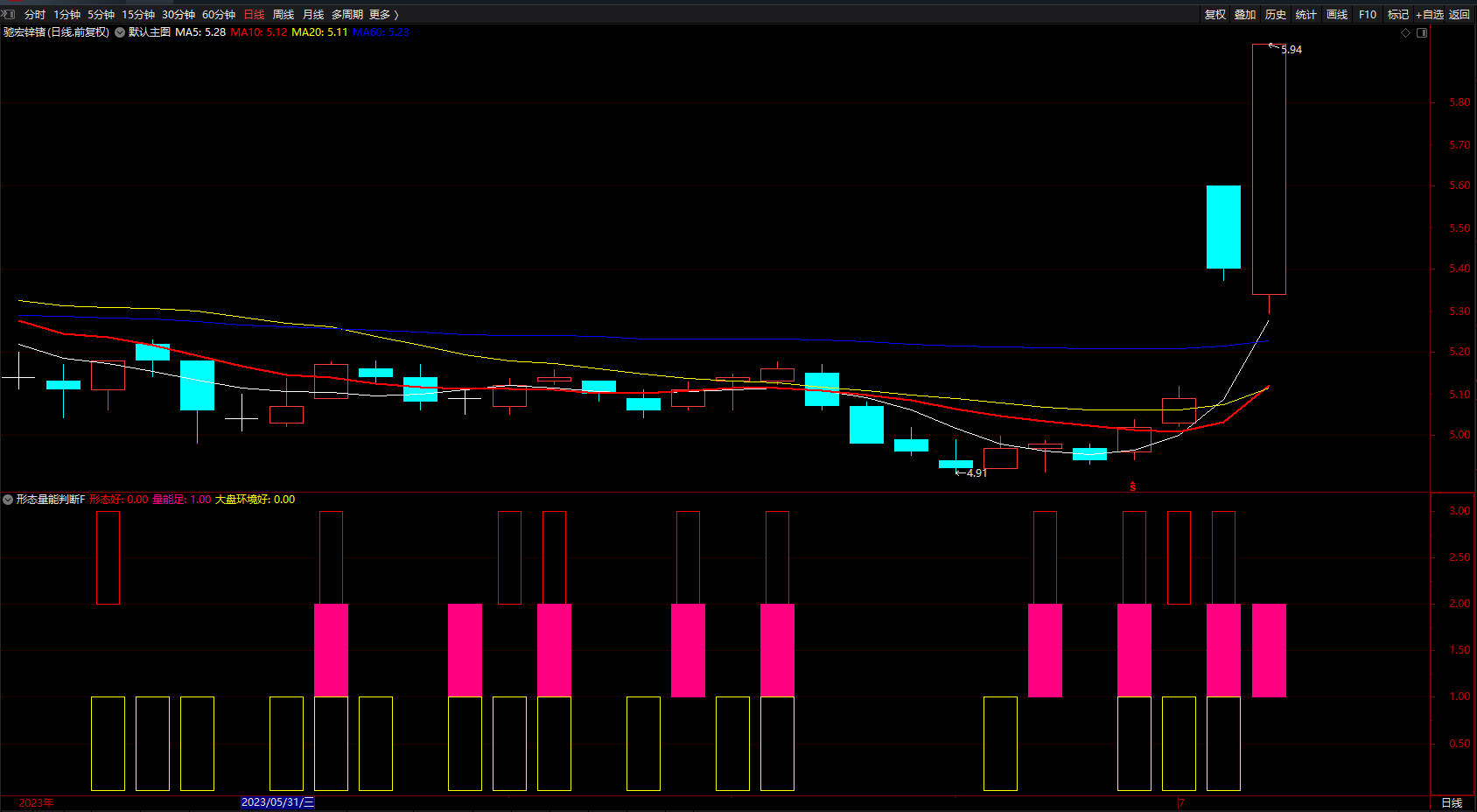Click the MA10: 5.12 legend value
Image resolution: width=1477 pixels, height=812 pixels.
click(259, 32)
